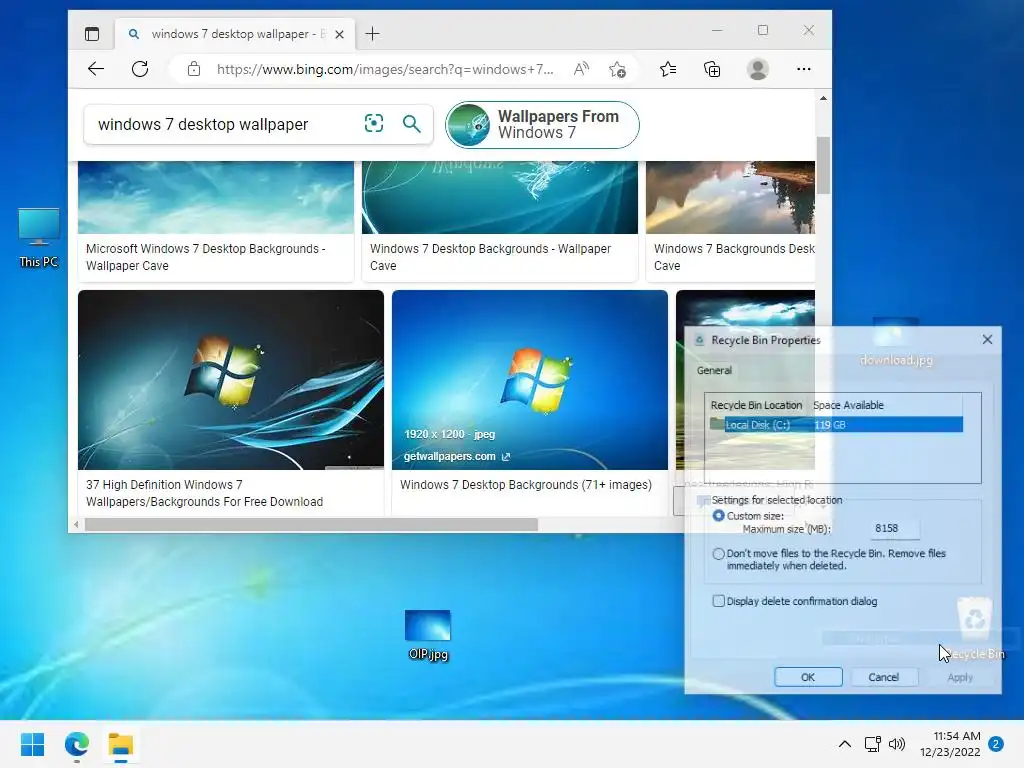
Task: Choose Don't move files to Recycle Bin option
Action: point(718,554)
